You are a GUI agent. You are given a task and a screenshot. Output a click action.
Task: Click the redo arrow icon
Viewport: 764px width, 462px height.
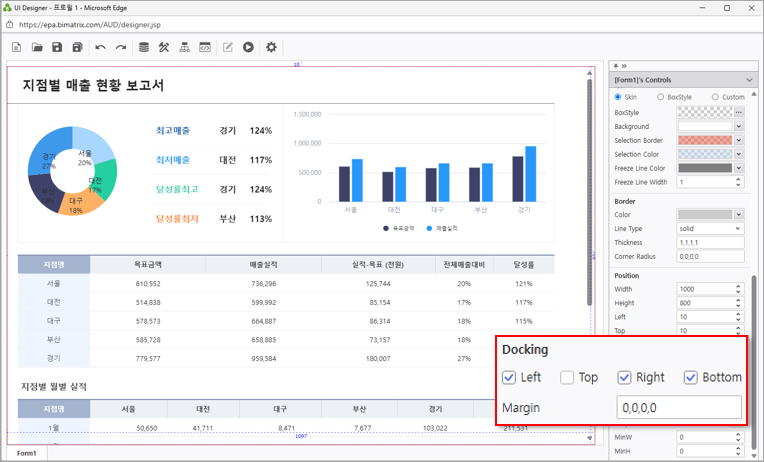[x=121, y=47]
